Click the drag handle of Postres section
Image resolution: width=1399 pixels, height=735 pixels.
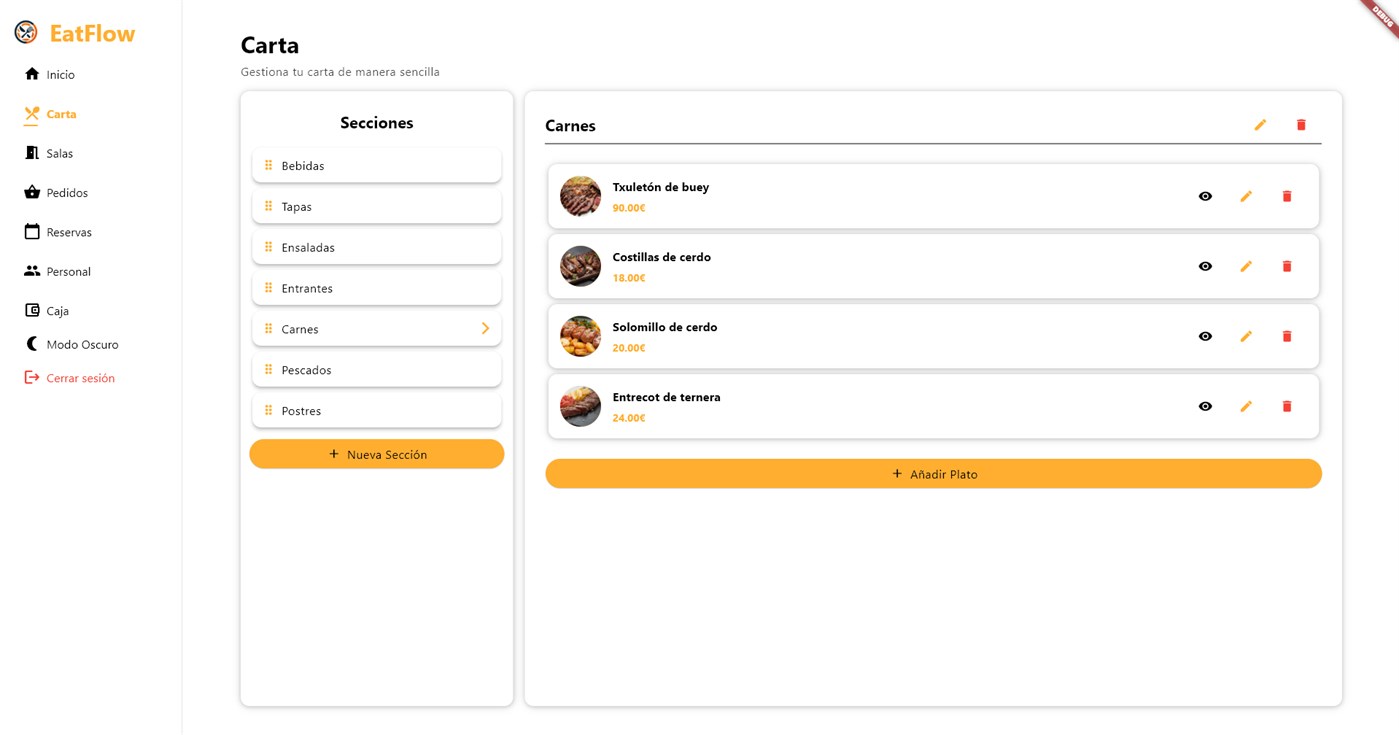click(x=268, y=410)
